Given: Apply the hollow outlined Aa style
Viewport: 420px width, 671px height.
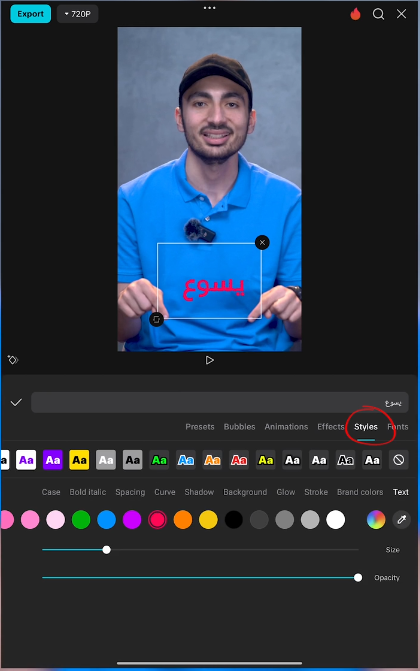Looking at the screenshot, I should coord(346,460).
